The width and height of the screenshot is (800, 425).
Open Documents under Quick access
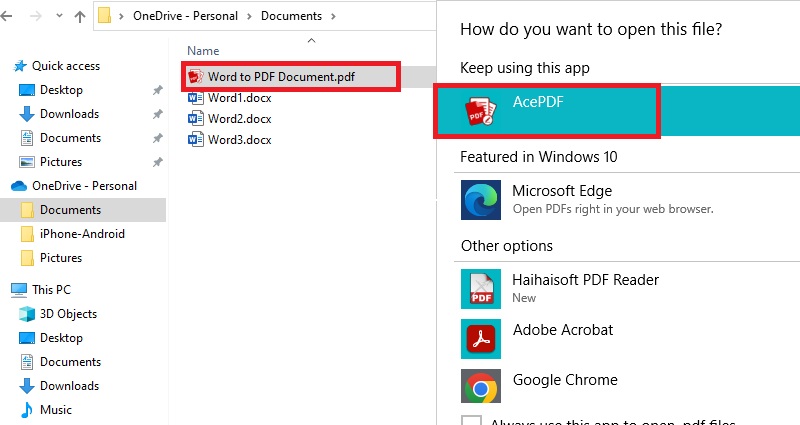(x=70, y=138)
